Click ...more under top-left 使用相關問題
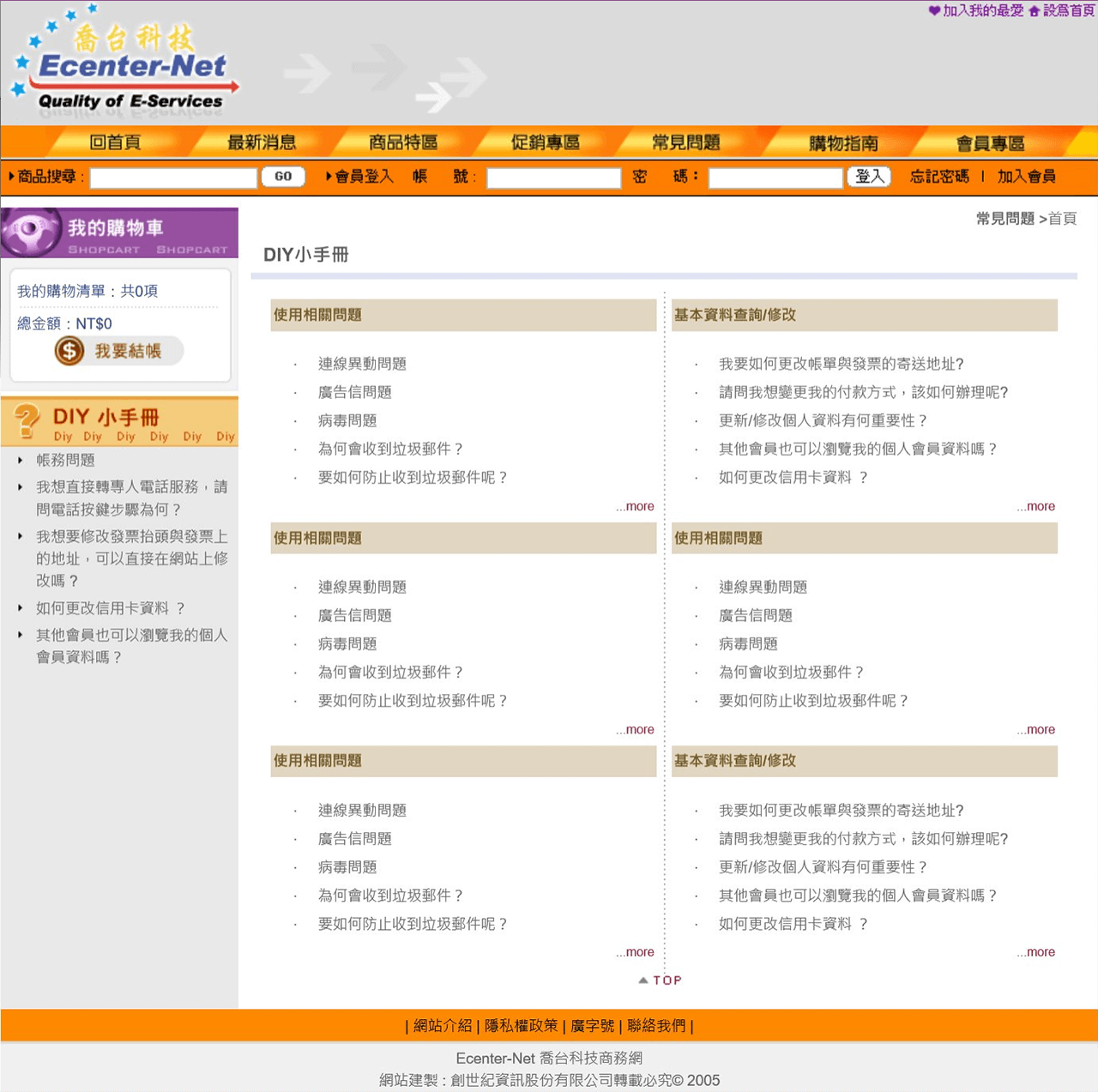The image size is (1098, 1092). [635, 506]
